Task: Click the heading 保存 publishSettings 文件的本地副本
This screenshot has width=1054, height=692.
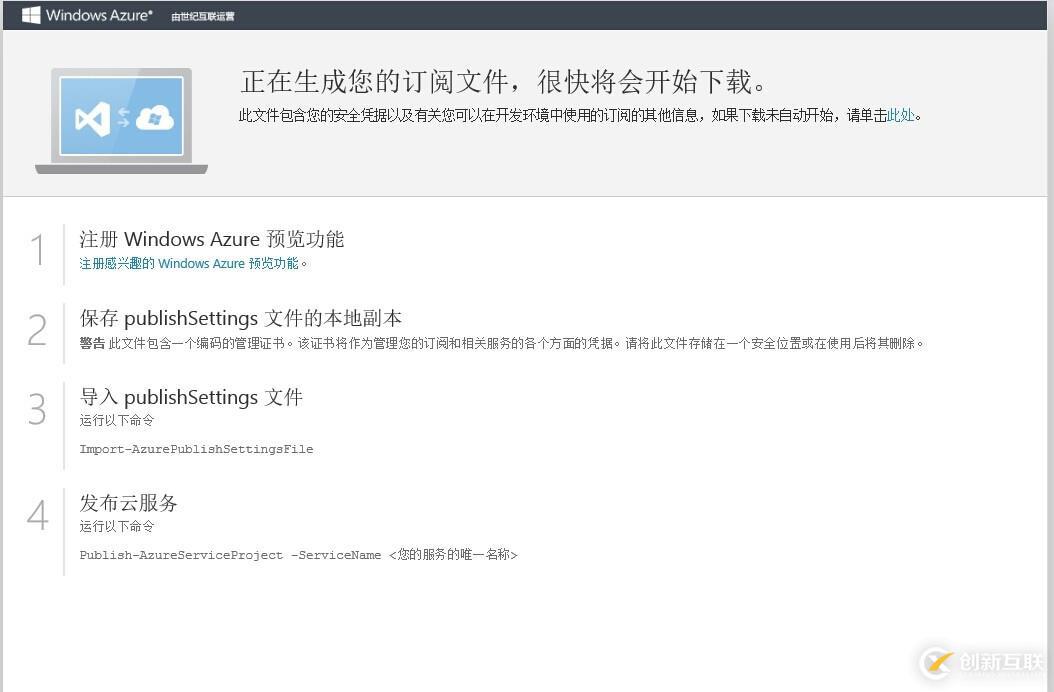Action: pyautogui.click(x=241, y=317)
